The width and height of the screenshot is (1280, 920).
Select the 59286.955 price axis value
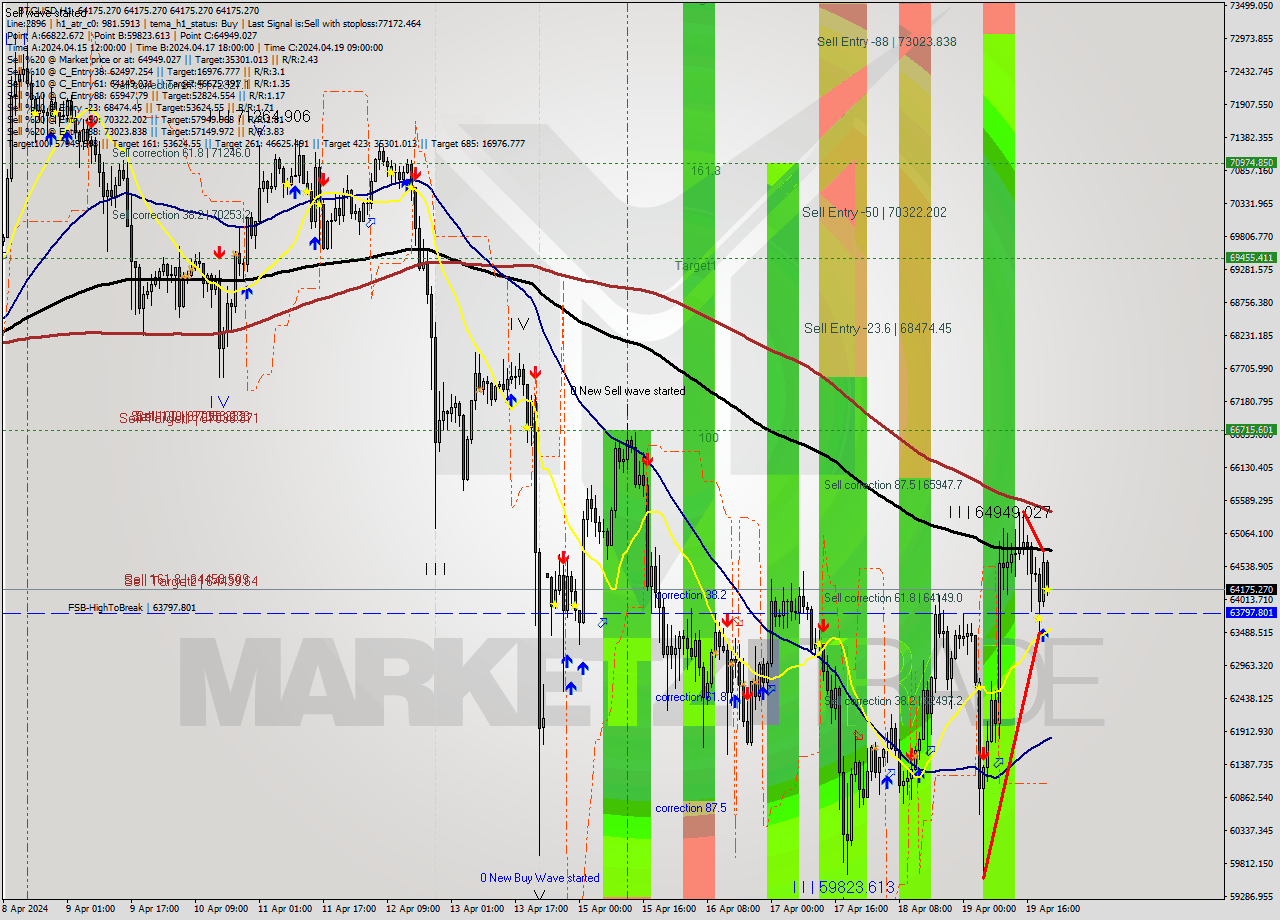[x=1250, y=897]
